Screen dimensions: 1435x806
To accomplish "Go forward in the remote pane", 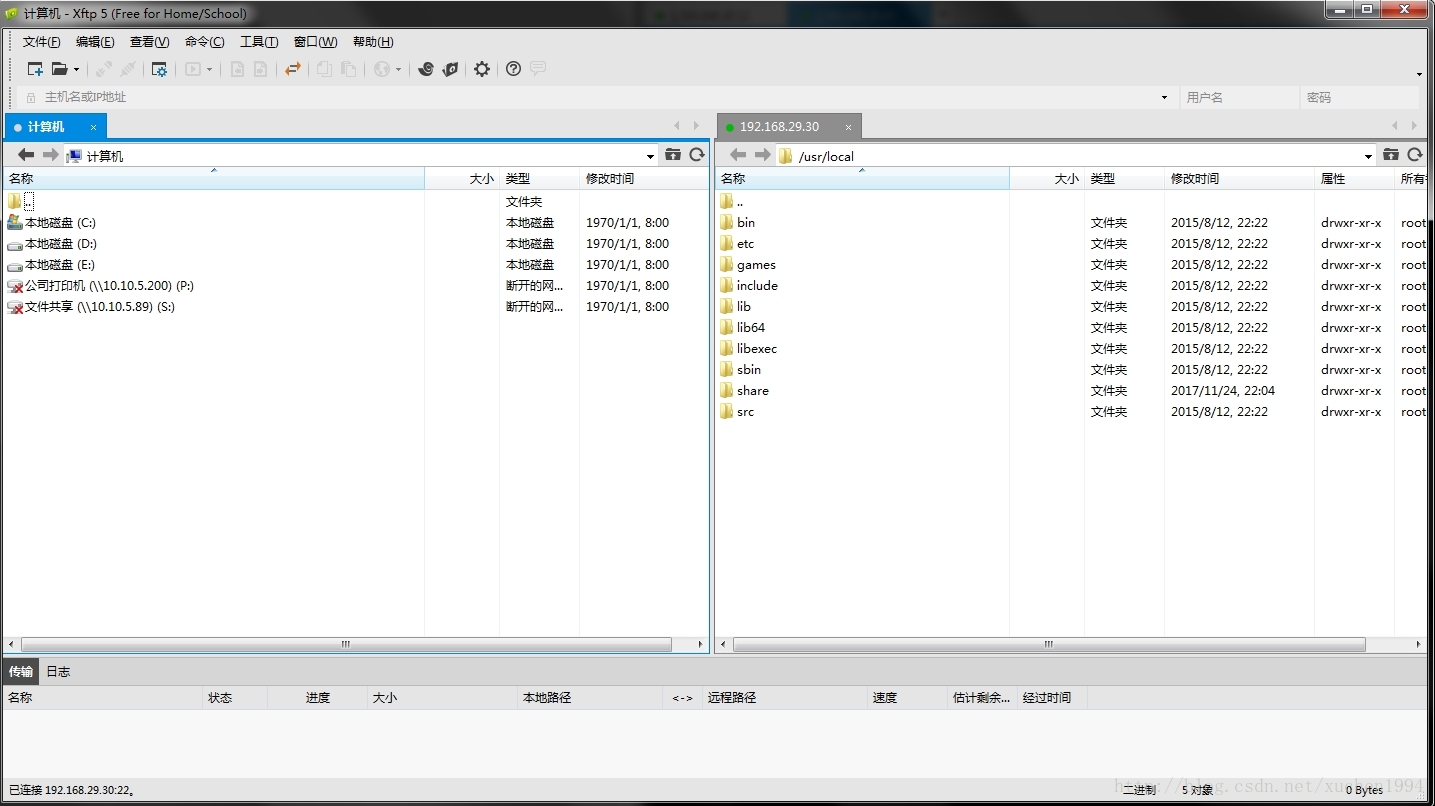I will 762,155.
